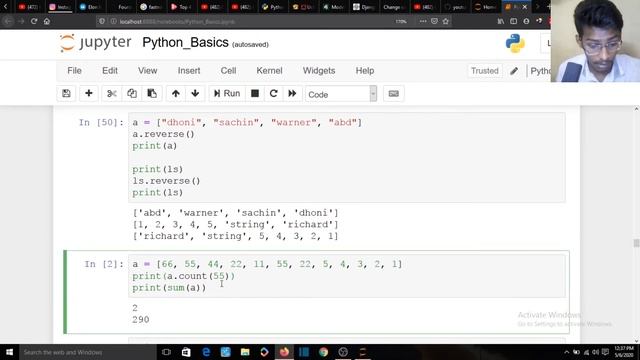Click the taskbar clock
Viewport: 640px width, 360px height.
pos(624,352)
